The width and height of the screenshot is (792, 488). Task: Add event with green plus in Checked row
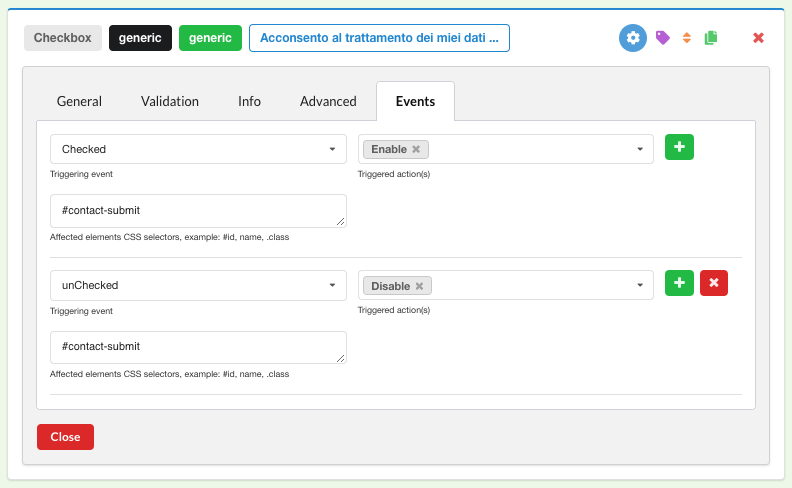pos(679,147)
